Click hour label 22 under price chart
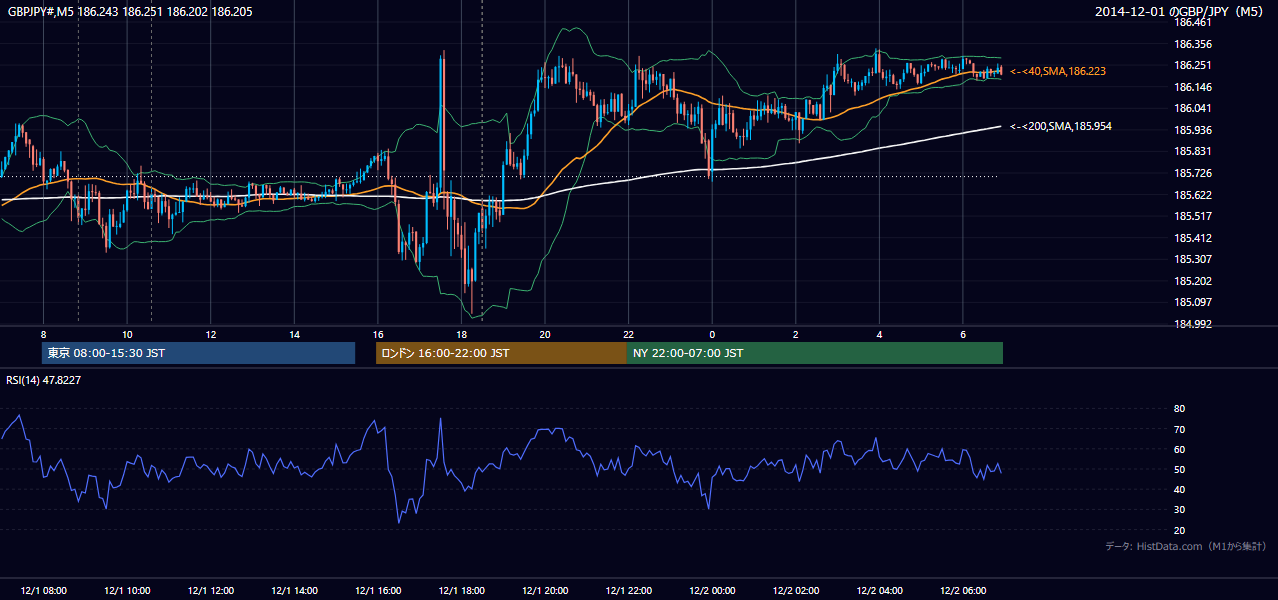Viewport: 1278px width, 600px height. [x=628, y=334]
